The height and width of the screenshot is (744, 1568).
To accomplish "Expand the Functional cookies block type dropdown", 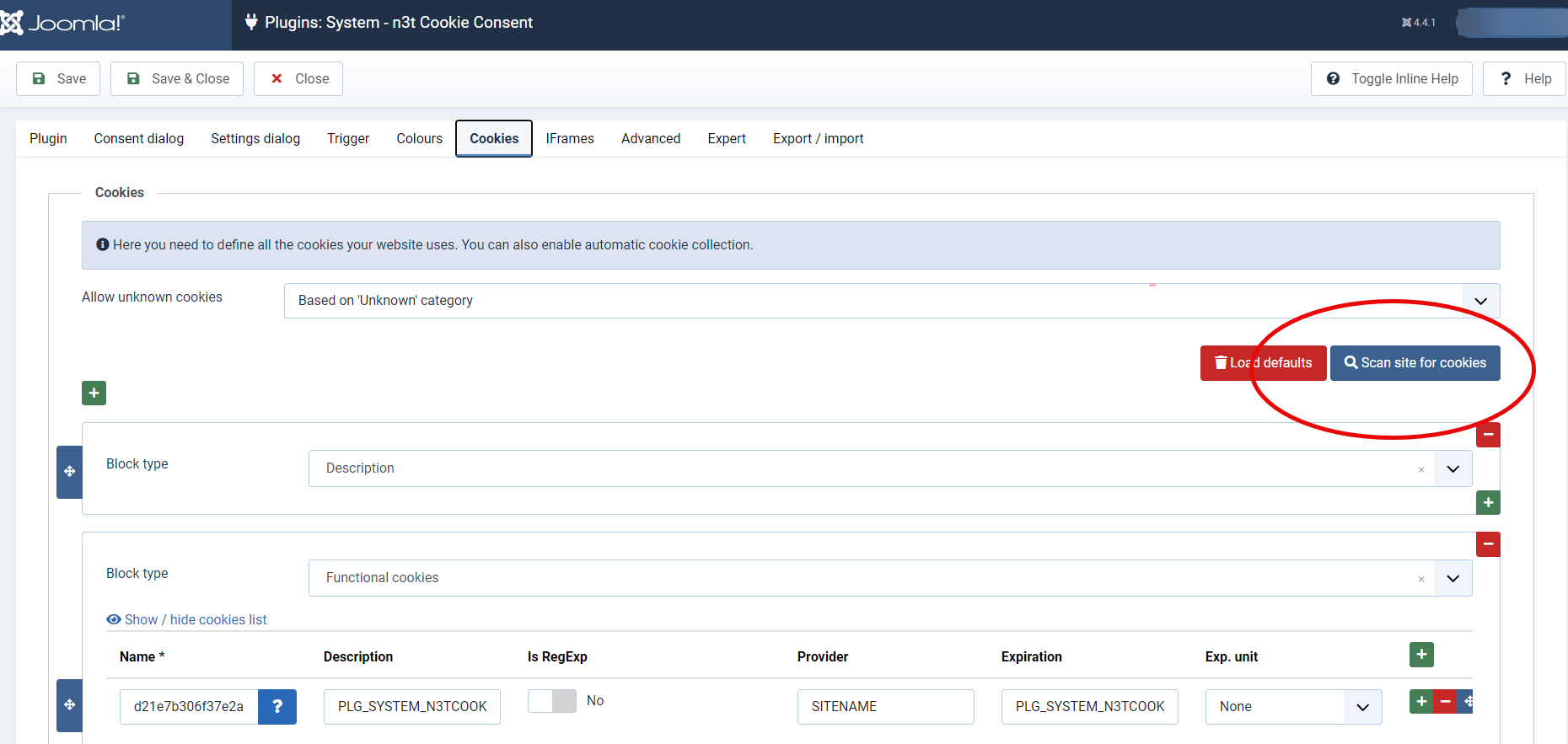I will pyautogui.click(x=1453, y=578).
